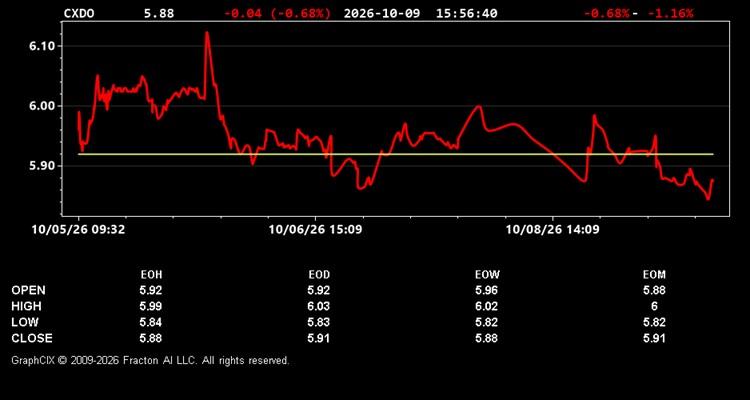Click the EOH OPEN value 5.92
Screen dimensions: 750x400
pos(151,290)
